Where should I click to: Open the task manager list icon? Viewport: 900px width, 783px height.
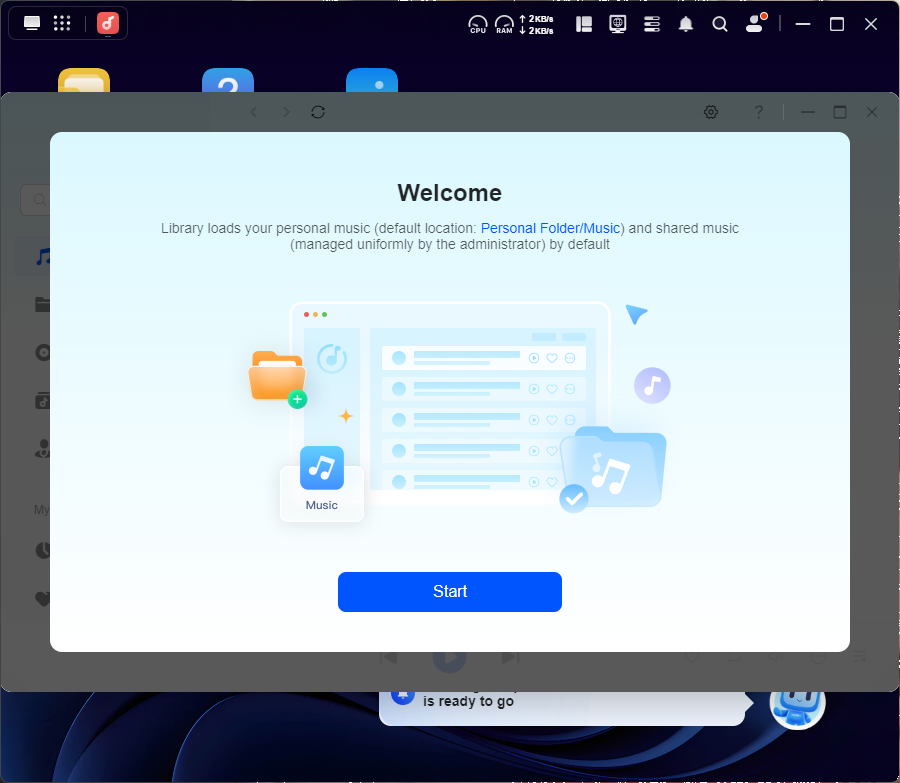tap(652, 24)
